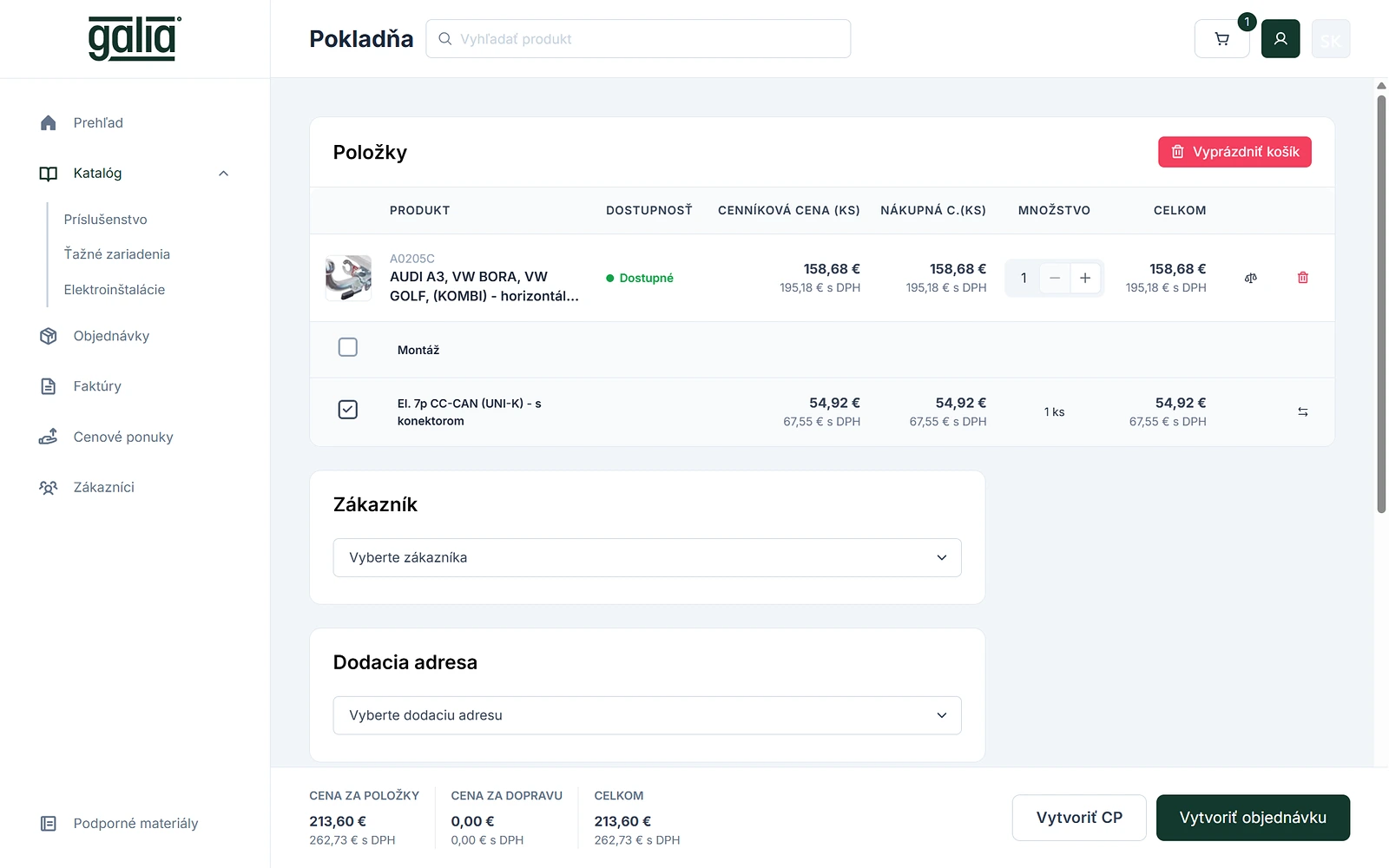This screenshot has width=1389, height=868.
Task: Open the Vyberte zákazníka dropdown
Action: click(648, 557)
